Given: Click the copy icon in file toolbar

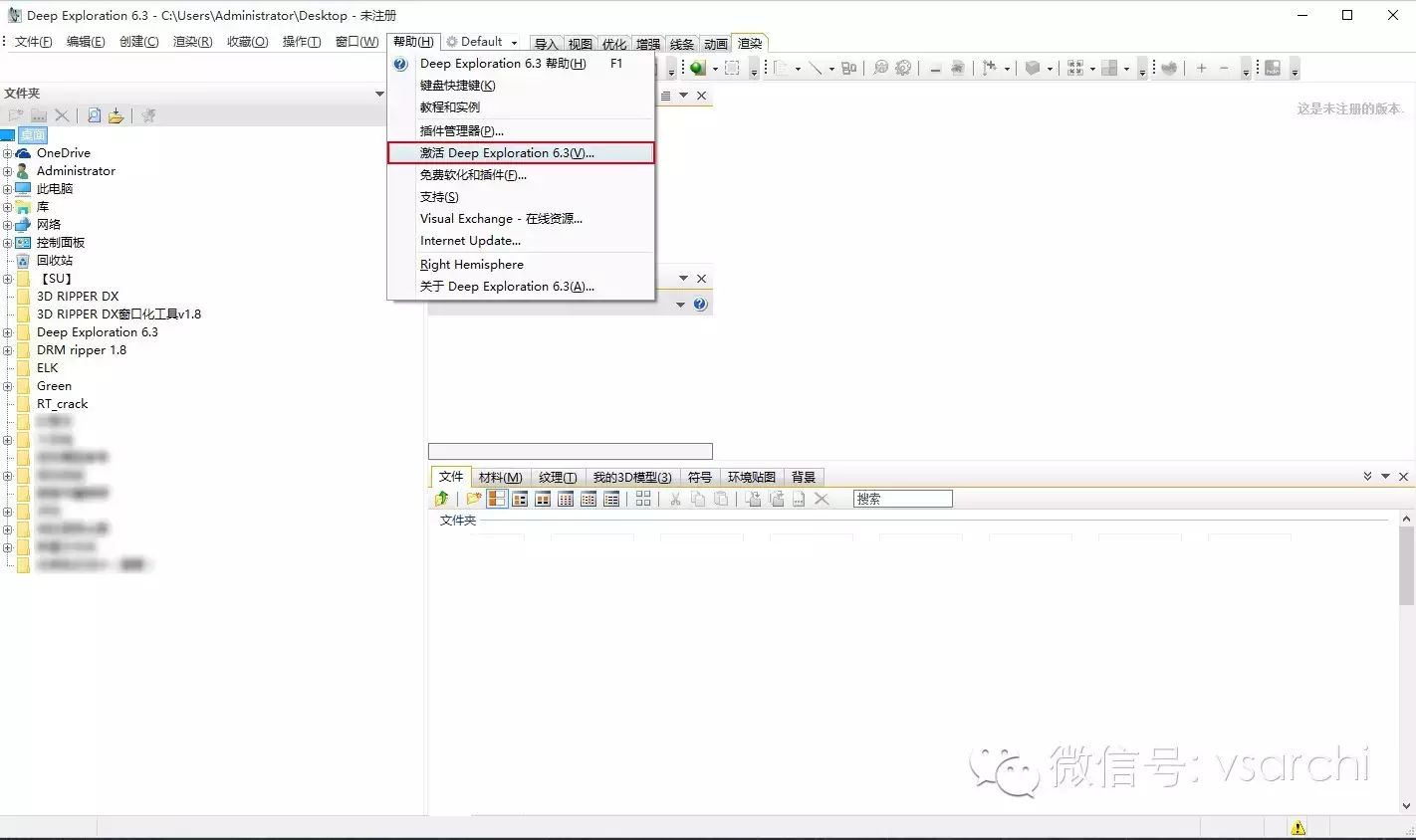Looking at the screenshot, I should click(x=698, y=499).
